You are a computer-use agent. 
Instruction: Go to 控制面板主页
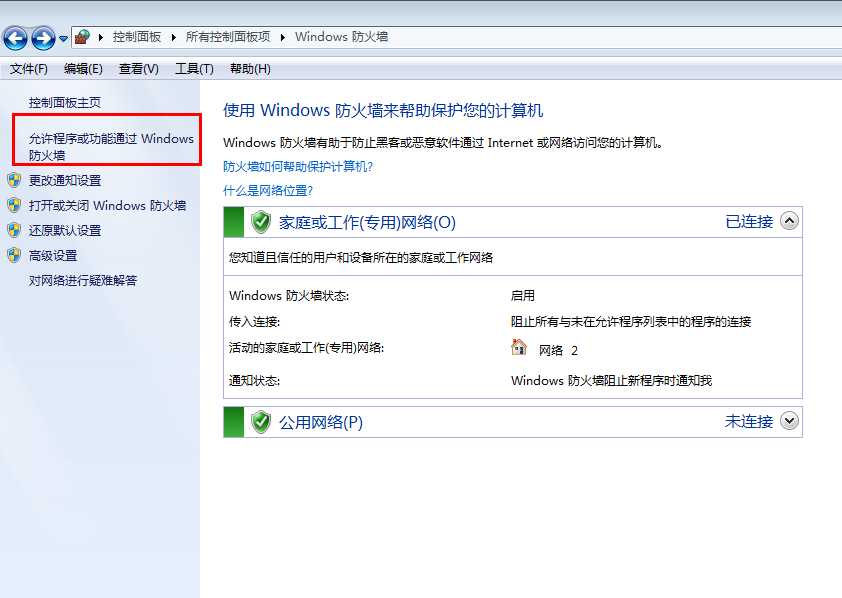[x=64, y=103]
